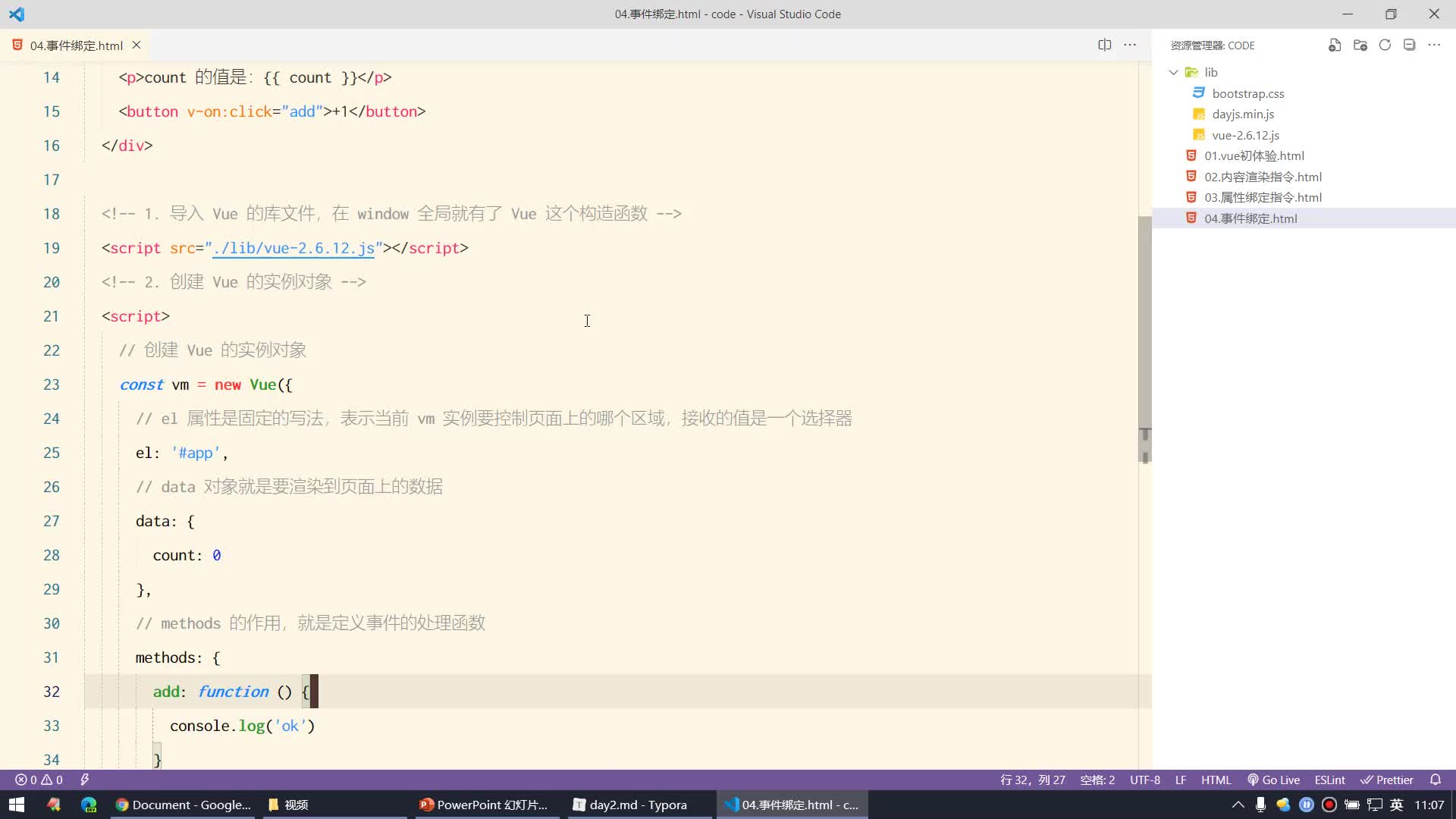The height and width of the screenshot is (819, 1456).
Task: Refresh the explorer file list
Action: tap(1385, 45)
